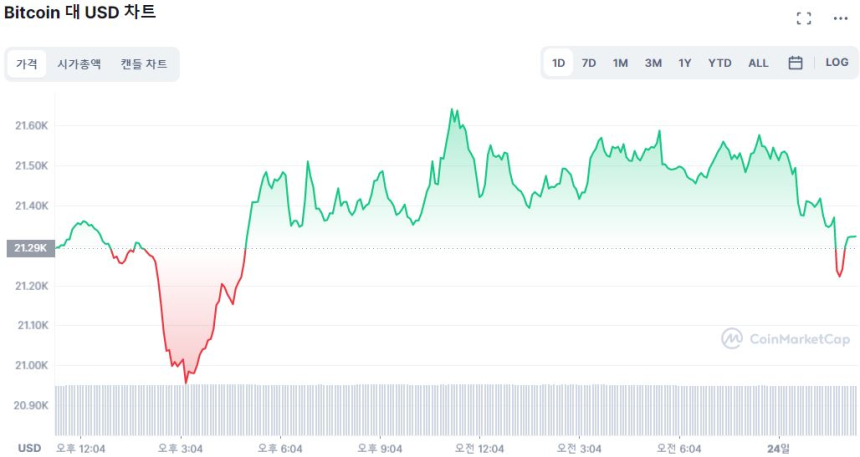Open the three-dot more options menu

(x=840, y=18)
